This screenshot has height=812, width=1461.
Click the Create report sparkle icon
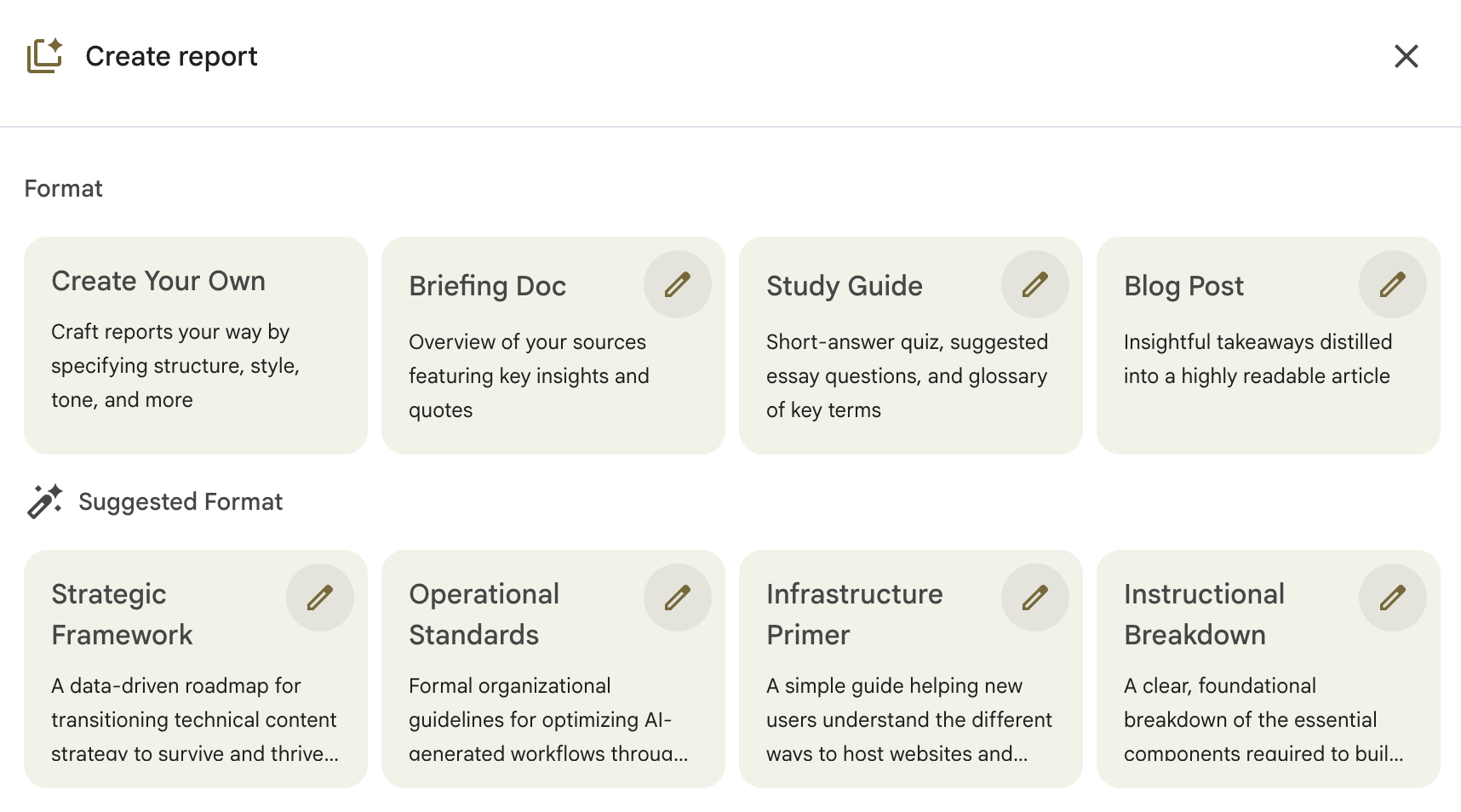point(44,56)
